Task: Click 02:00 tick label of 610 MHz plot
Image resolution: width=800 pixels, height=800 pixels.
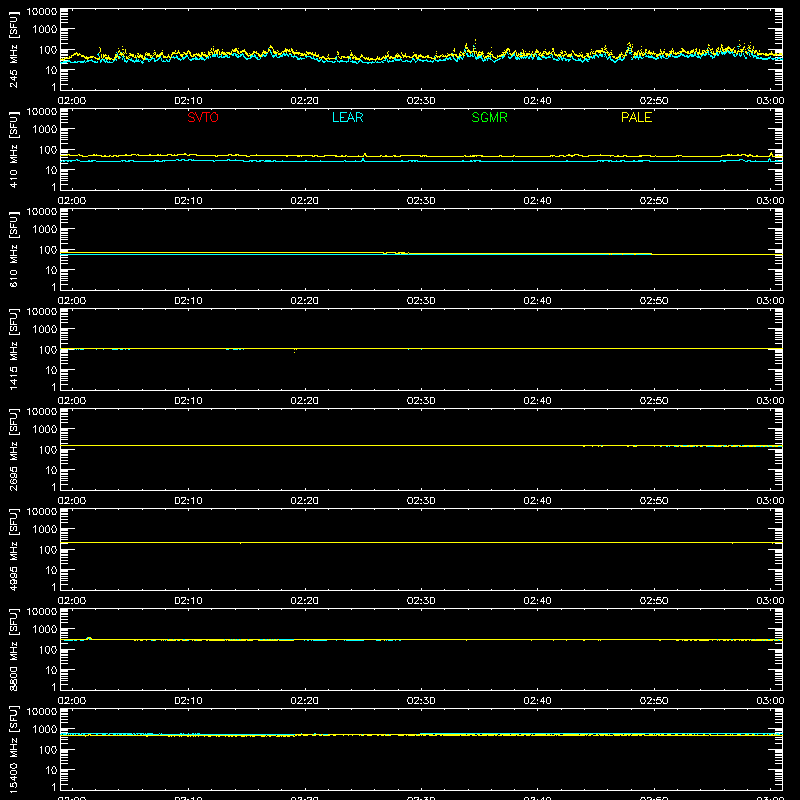Action: [72, 301]
